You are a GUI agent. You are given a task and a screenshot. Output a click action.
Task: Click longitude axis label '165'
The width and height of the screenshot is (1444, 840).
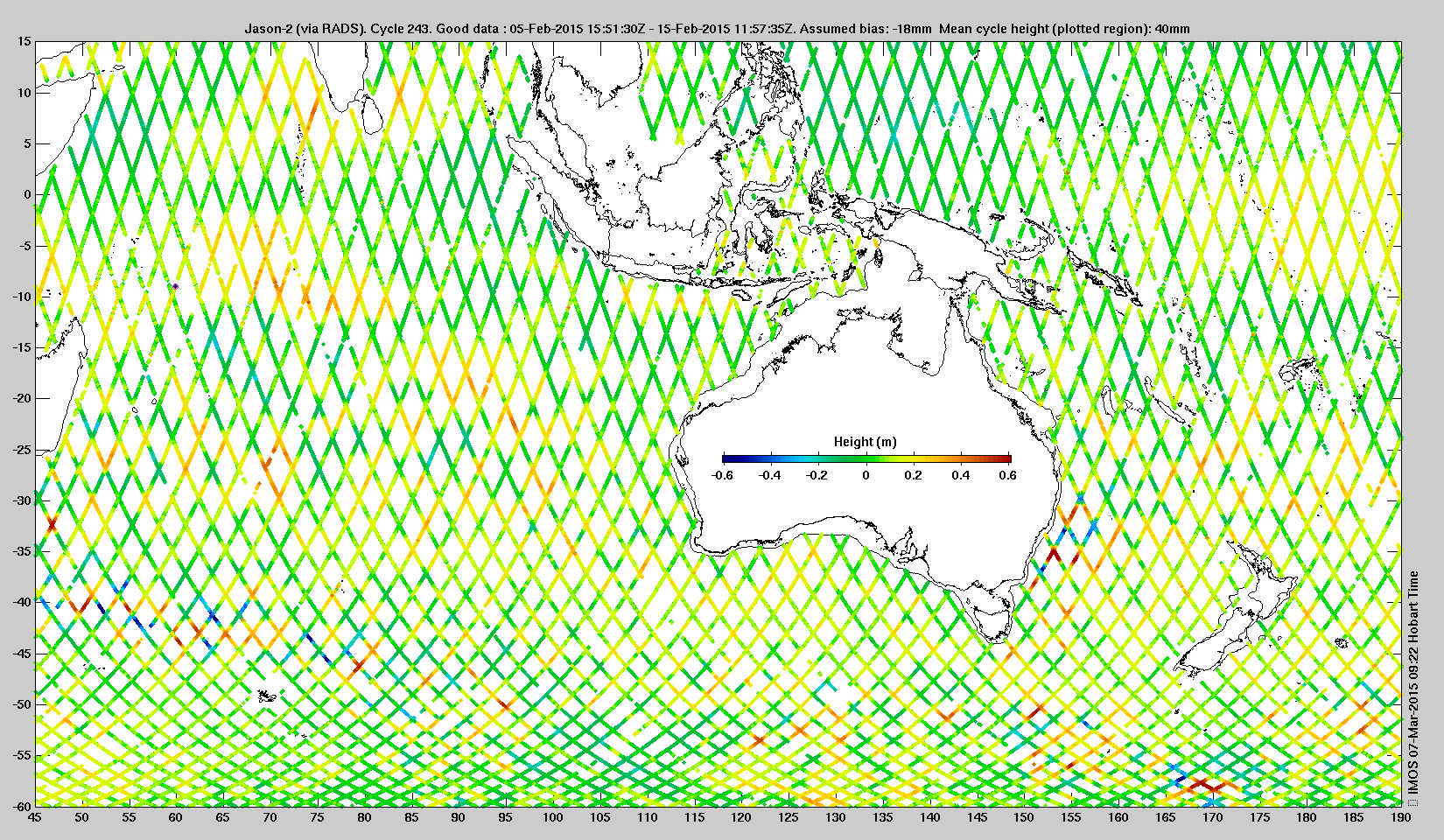(x=1166, y=818)
